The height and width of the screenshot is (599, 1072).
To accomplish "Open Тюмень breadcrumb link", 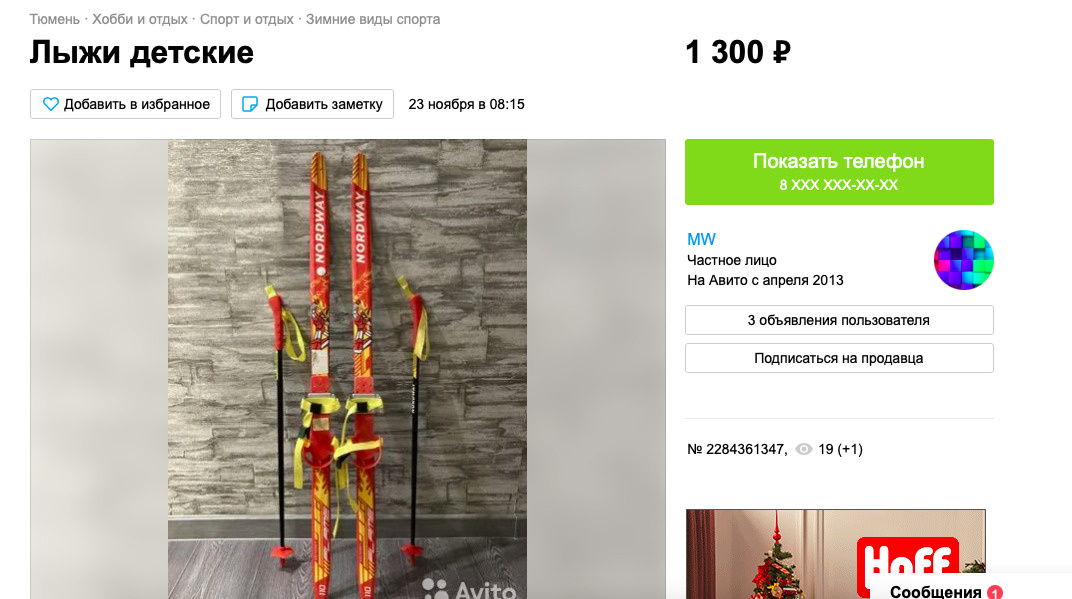I will pos(54,19).
